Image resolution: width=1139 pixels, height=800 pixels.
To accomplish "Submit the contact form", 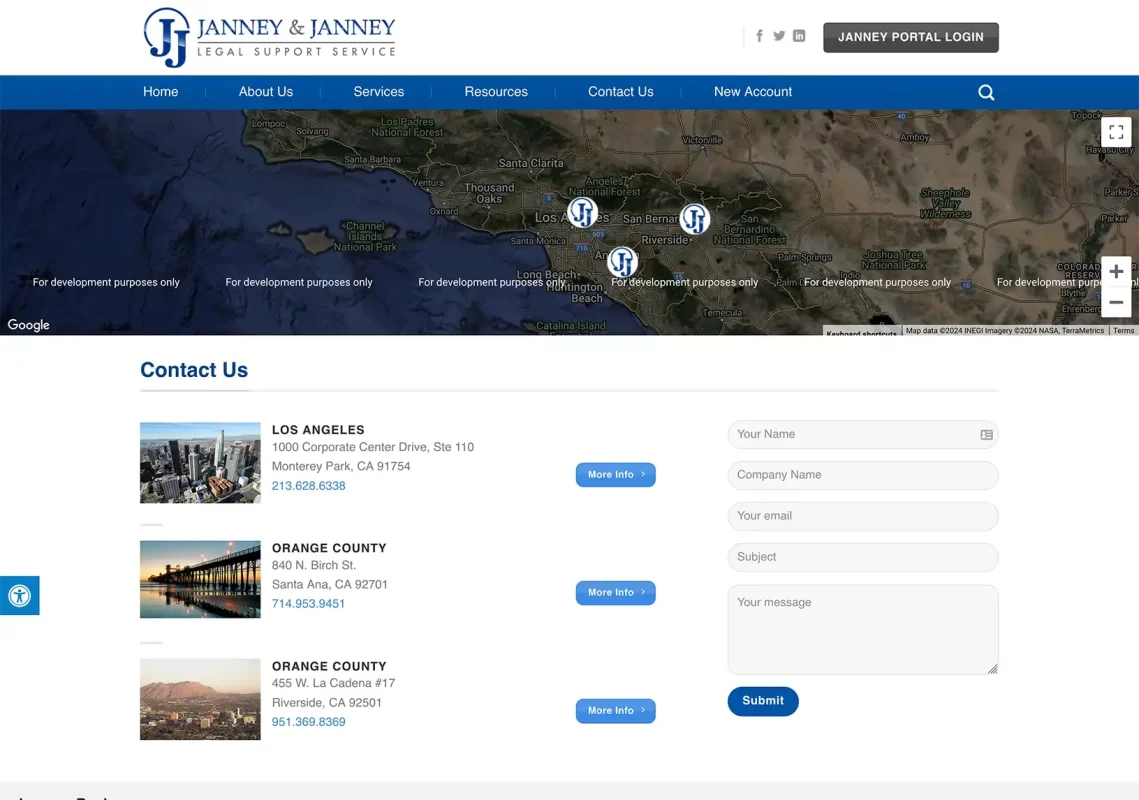I will (x=763, y=701).
